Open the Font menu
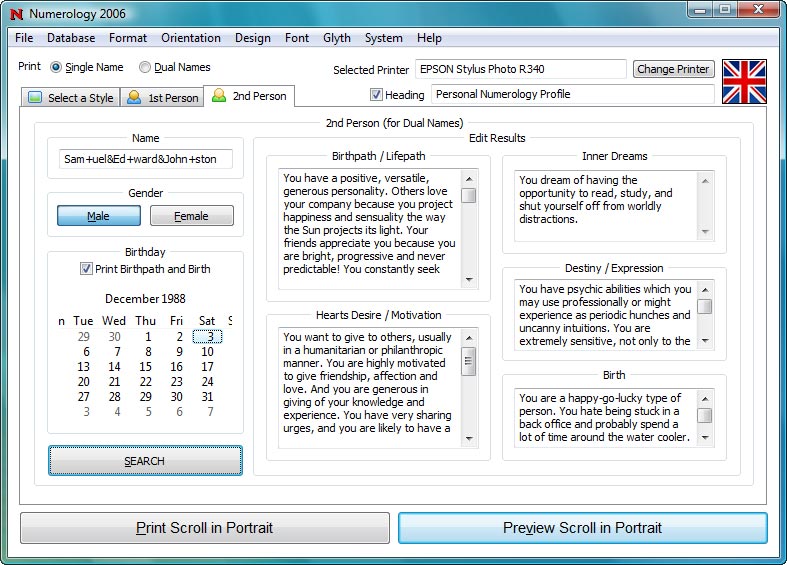Viewport: 787px width, 565px height. coord(297,38)
